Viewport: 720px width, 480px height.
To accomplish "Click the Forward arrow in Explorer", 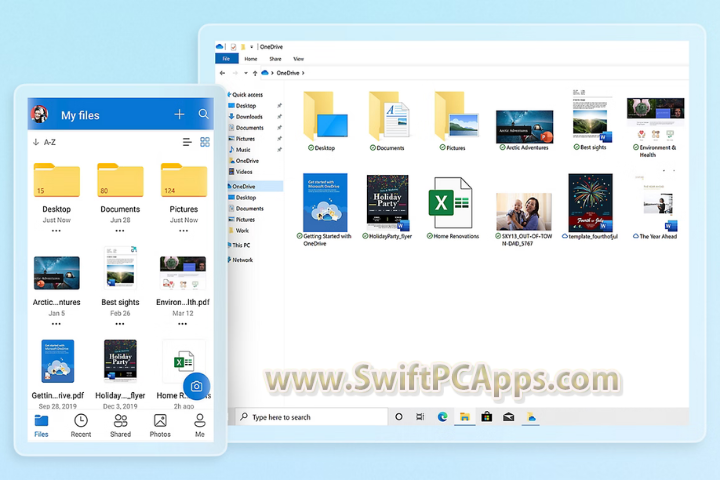I will click(235, 73).
